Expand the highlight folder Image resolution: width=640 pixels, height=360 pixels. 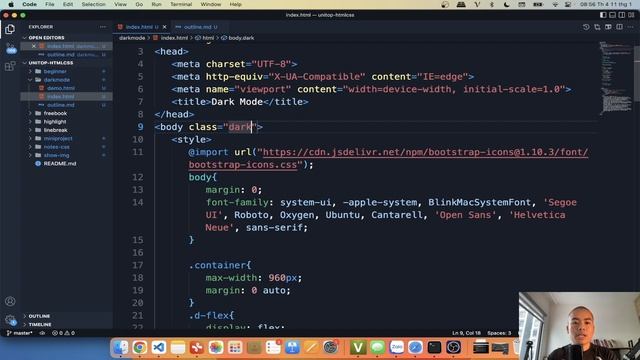(55, 122)
